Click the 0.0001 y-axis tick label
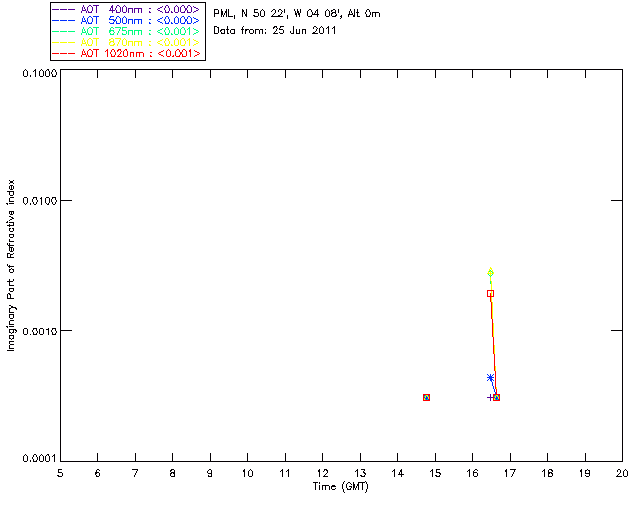This screenshot has width=640, height=512. pos(39,459)
